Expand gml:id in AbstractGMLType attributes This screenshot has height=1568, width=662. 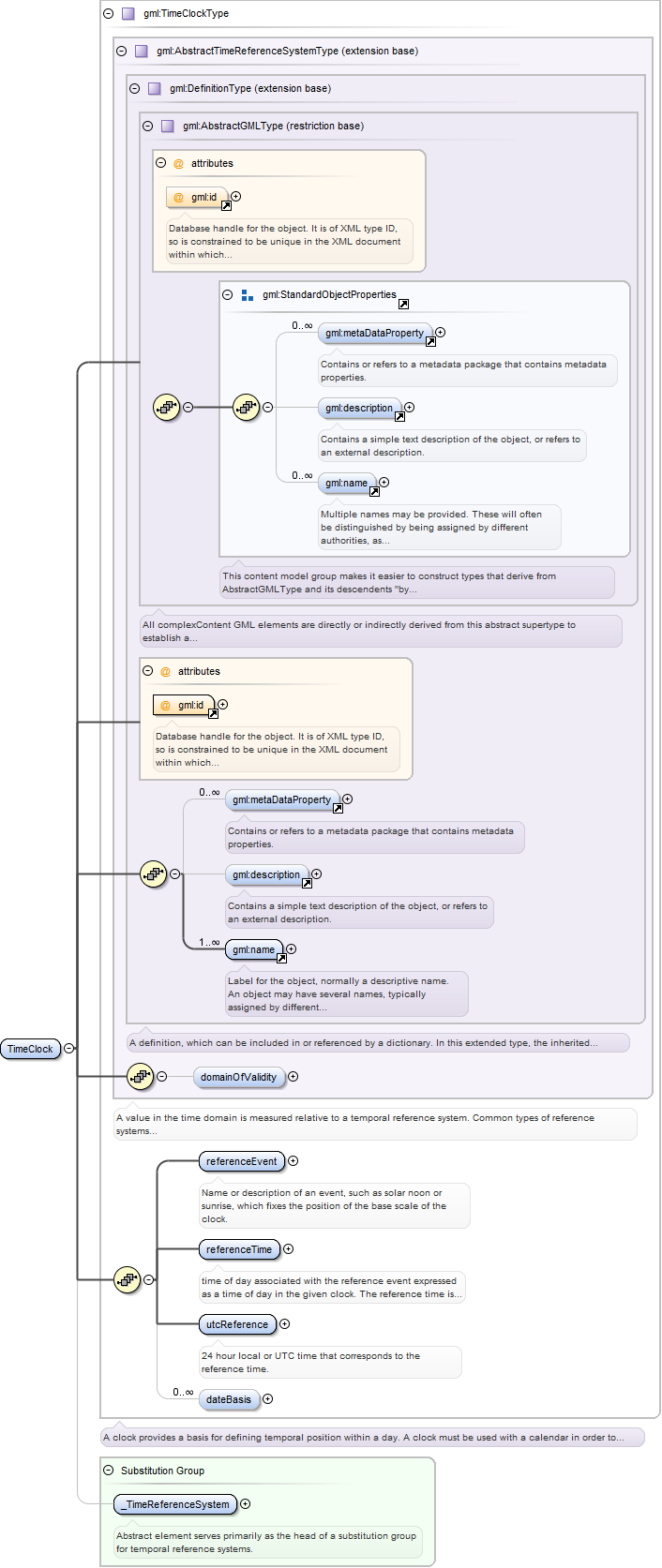tap(236, 197)
